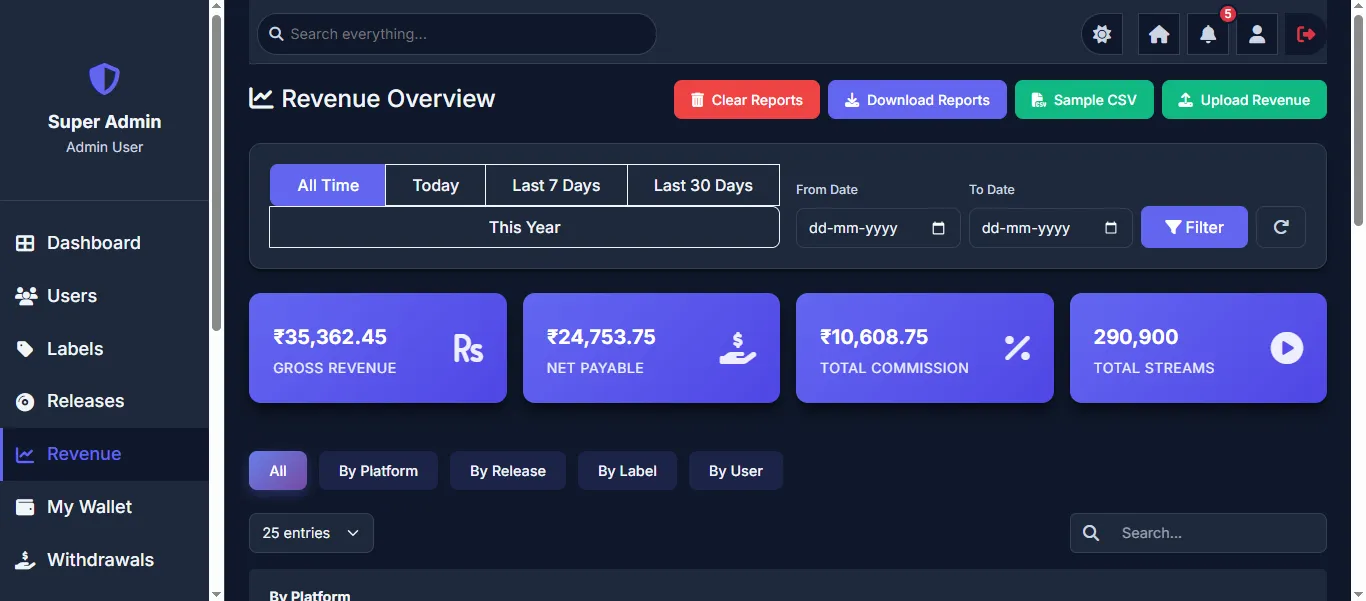The width and height of the screenshot is (1366, 601).
Task: Click the main page vertical scrollbar
Action: pyautogui.click(x=1358, y=120)
